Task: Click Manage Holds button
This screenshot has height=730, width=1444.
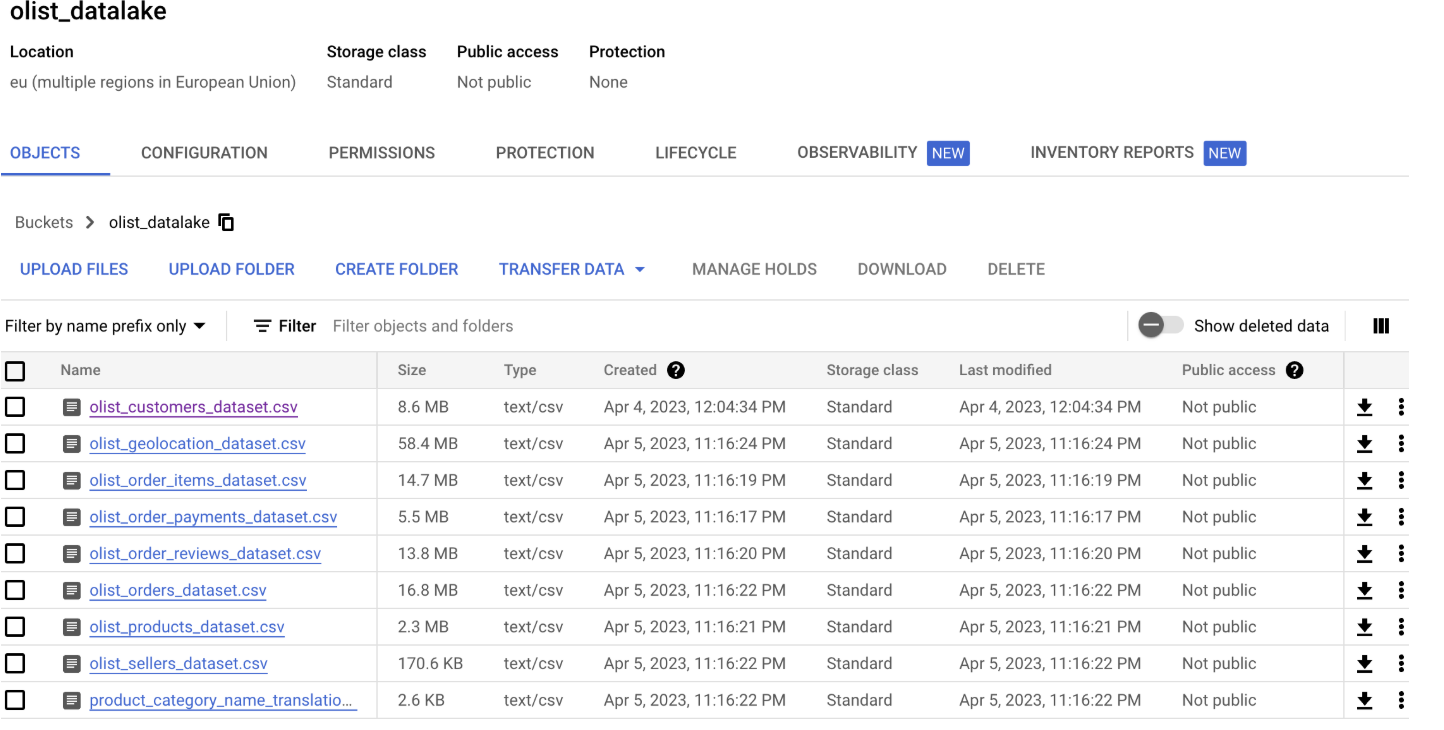Action: coord(755,269)
